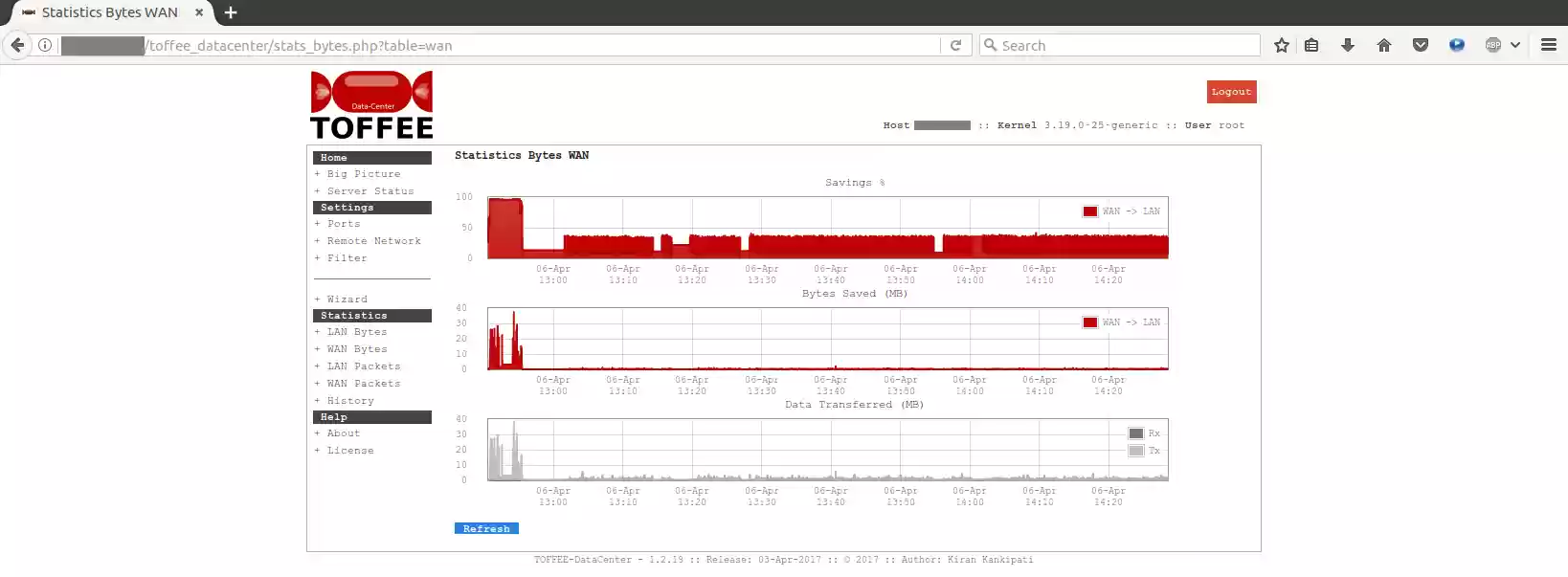Image resolution: width=1568 pixels, height=577 pixels.
Task: Open the bookmarks list icon
Action: coord(1311,45)
